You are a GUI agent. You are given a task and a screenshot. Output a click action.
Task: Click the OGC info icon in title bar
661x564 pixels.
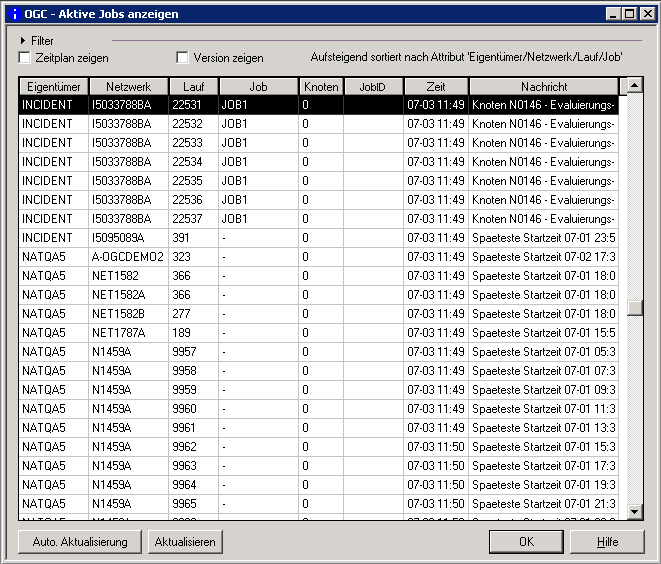point(14,14)
